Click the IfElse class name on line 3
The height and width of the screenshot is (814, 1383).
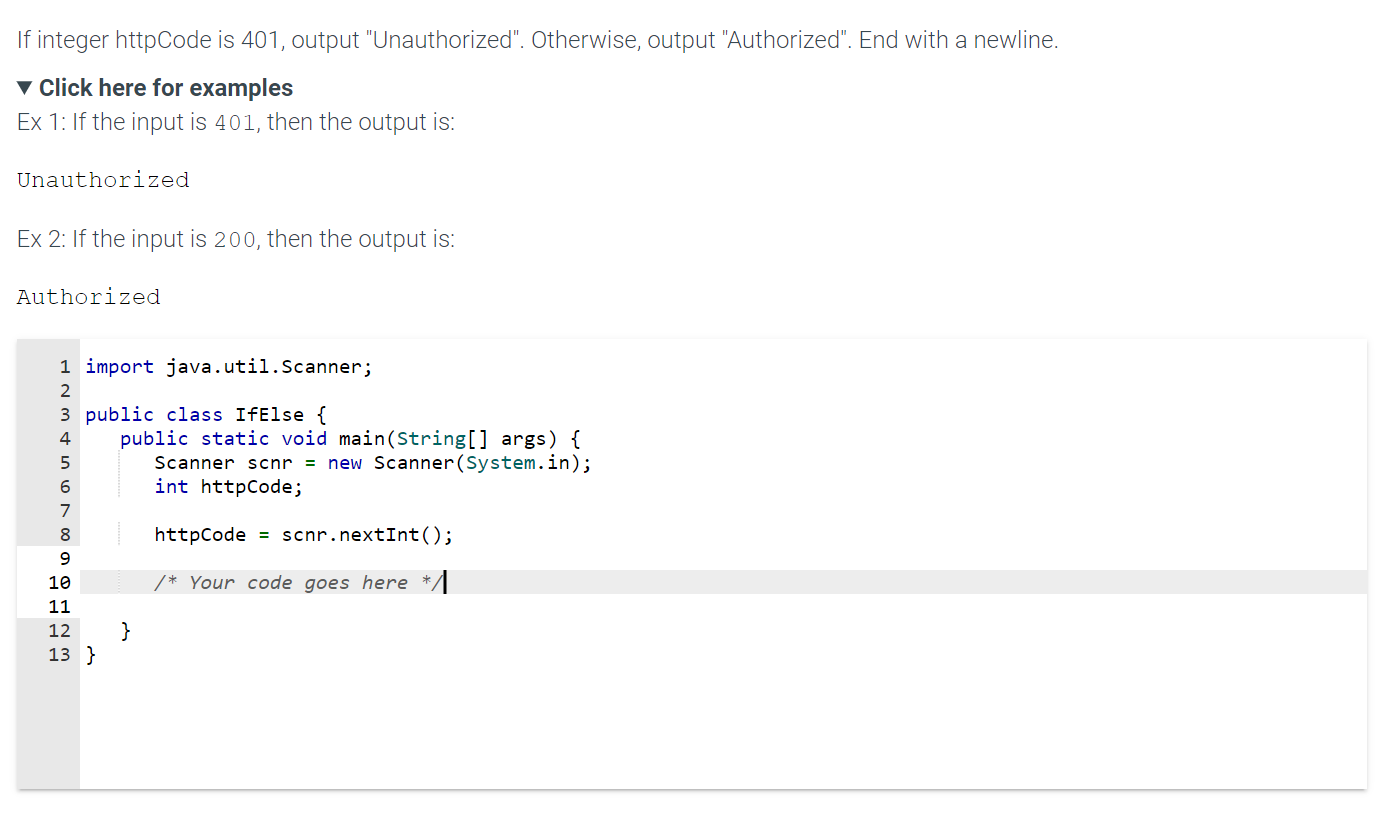(270, 414)
